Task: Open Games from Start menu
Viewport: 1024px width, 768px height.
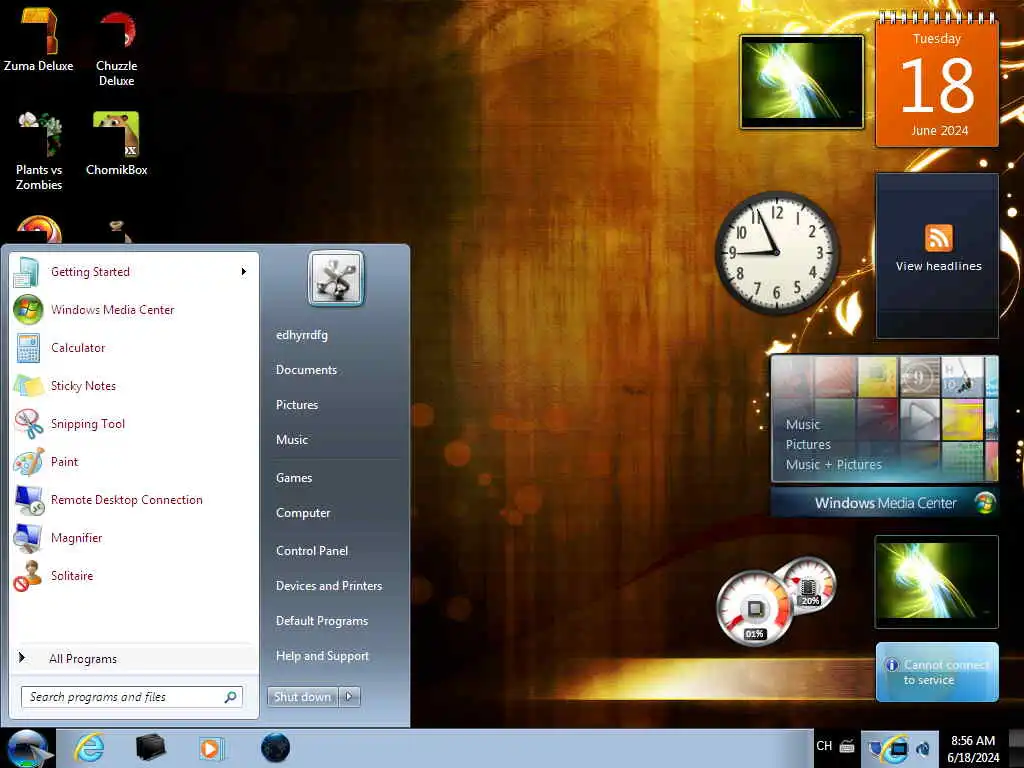Action: (294, 478)
